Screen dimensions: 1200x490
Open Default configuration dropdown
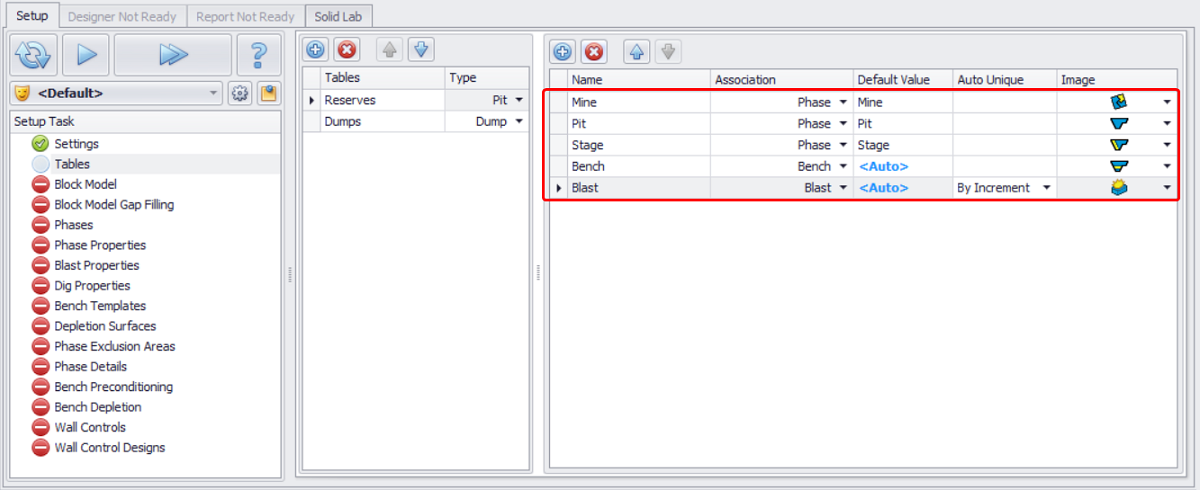point(214,93)
